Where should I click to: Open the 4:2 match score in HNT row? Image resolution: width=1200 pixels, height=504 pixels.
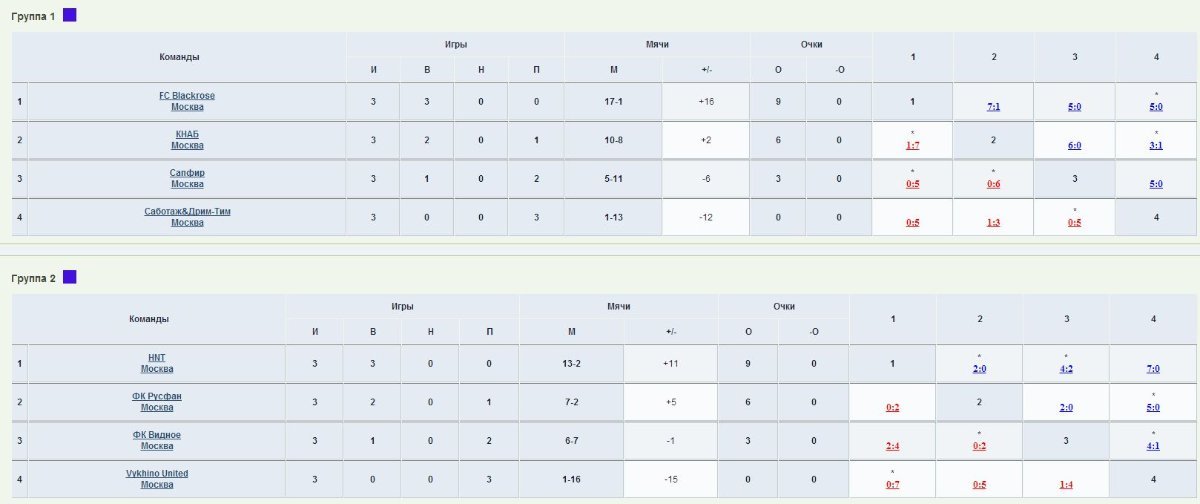point(1066,369)
